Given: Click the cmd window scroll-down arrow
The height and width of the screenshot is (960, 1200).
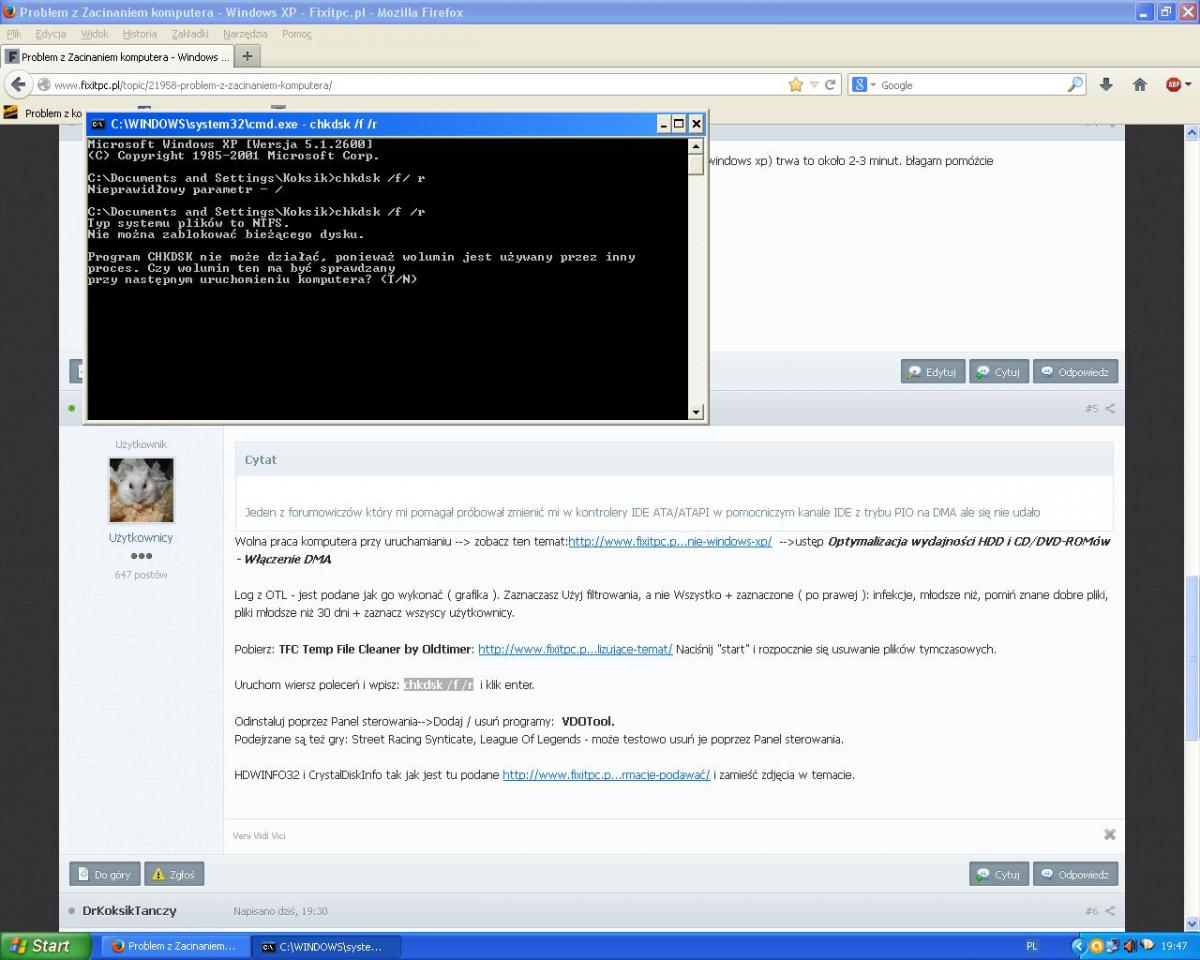Looking at the screenshot, I should tap(697, 412).
